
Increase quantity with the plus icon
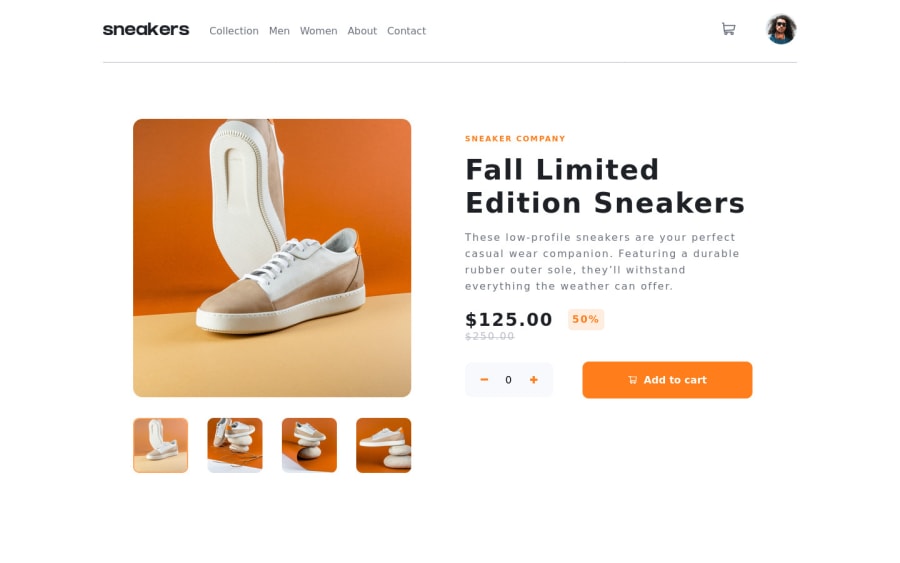(533, 379)
